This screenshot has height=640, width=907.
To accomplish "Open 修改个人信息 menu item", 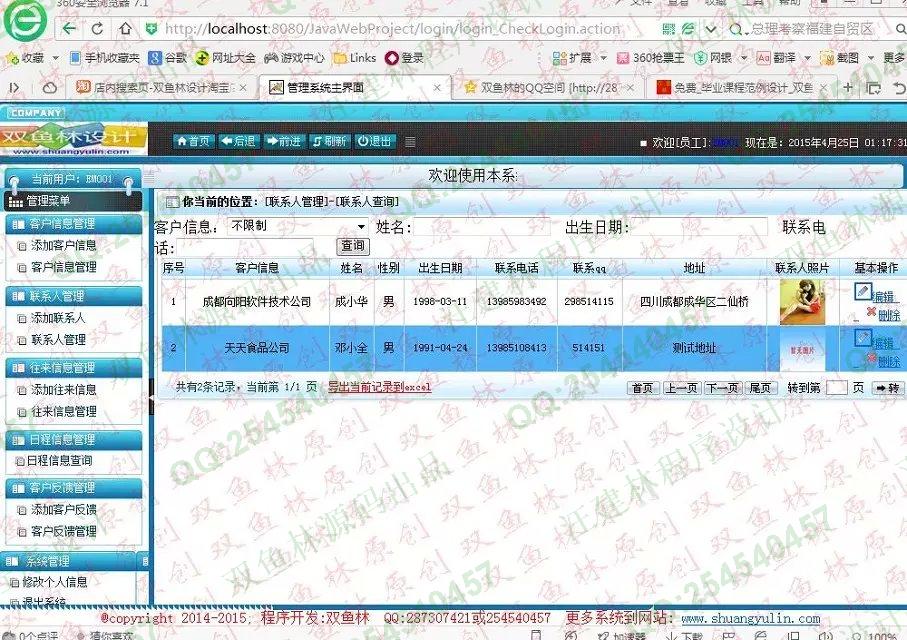I will point(54,582).
